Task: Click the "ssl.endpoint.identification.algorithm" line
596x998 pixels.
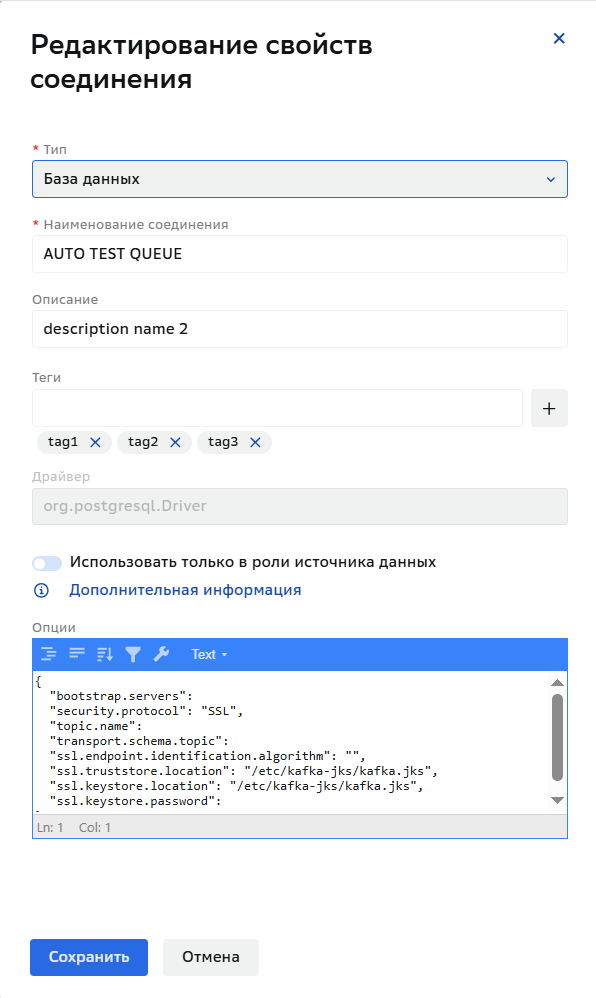Action: click(x=208, y=756)
